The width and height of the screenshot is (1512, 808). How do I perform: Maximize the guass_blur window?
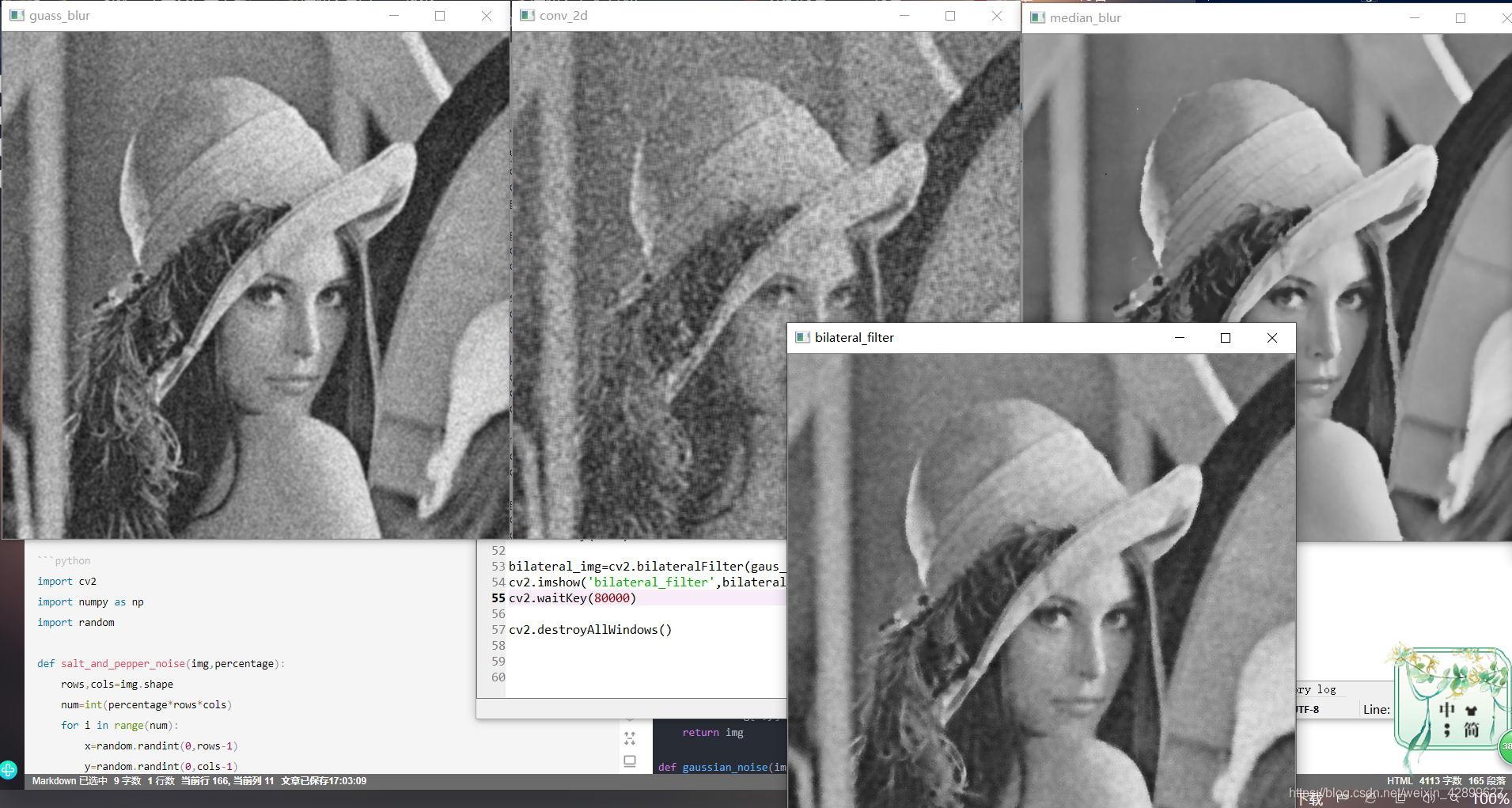440,15
